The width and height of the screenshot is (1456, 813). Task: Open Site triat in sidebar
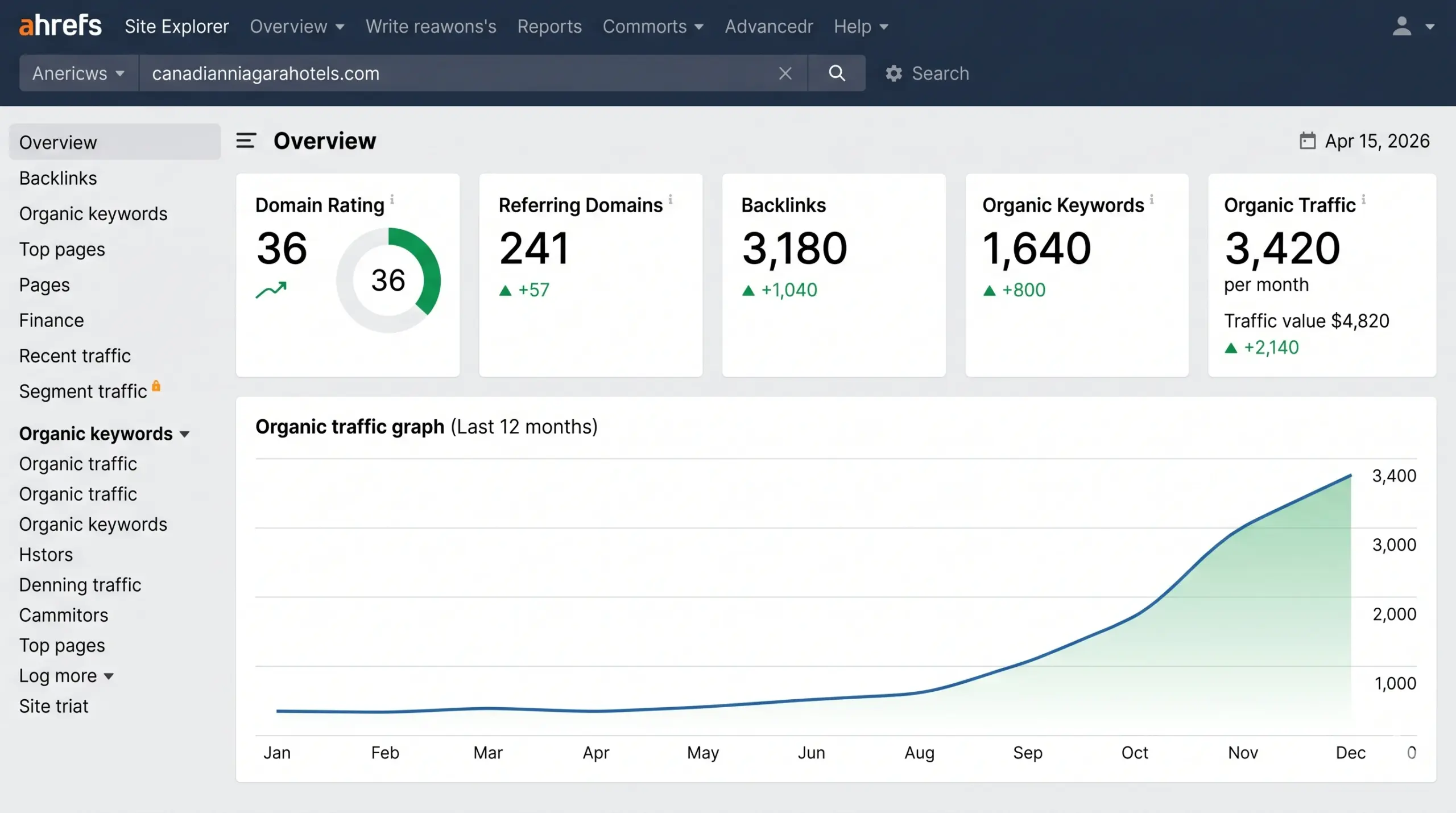coord(54,706)
